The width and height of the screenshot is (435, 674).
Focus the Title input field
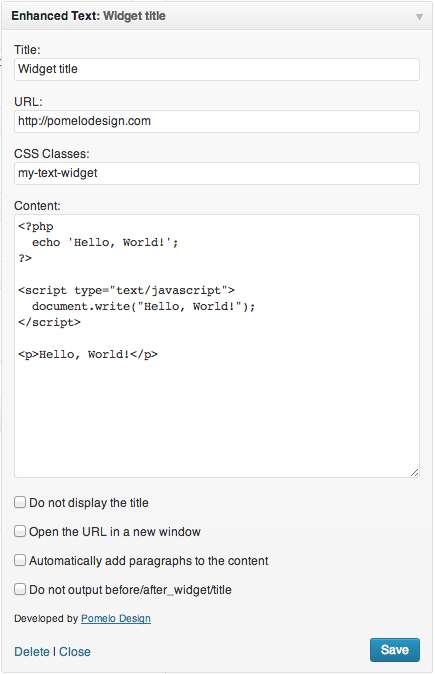(217, 69)
